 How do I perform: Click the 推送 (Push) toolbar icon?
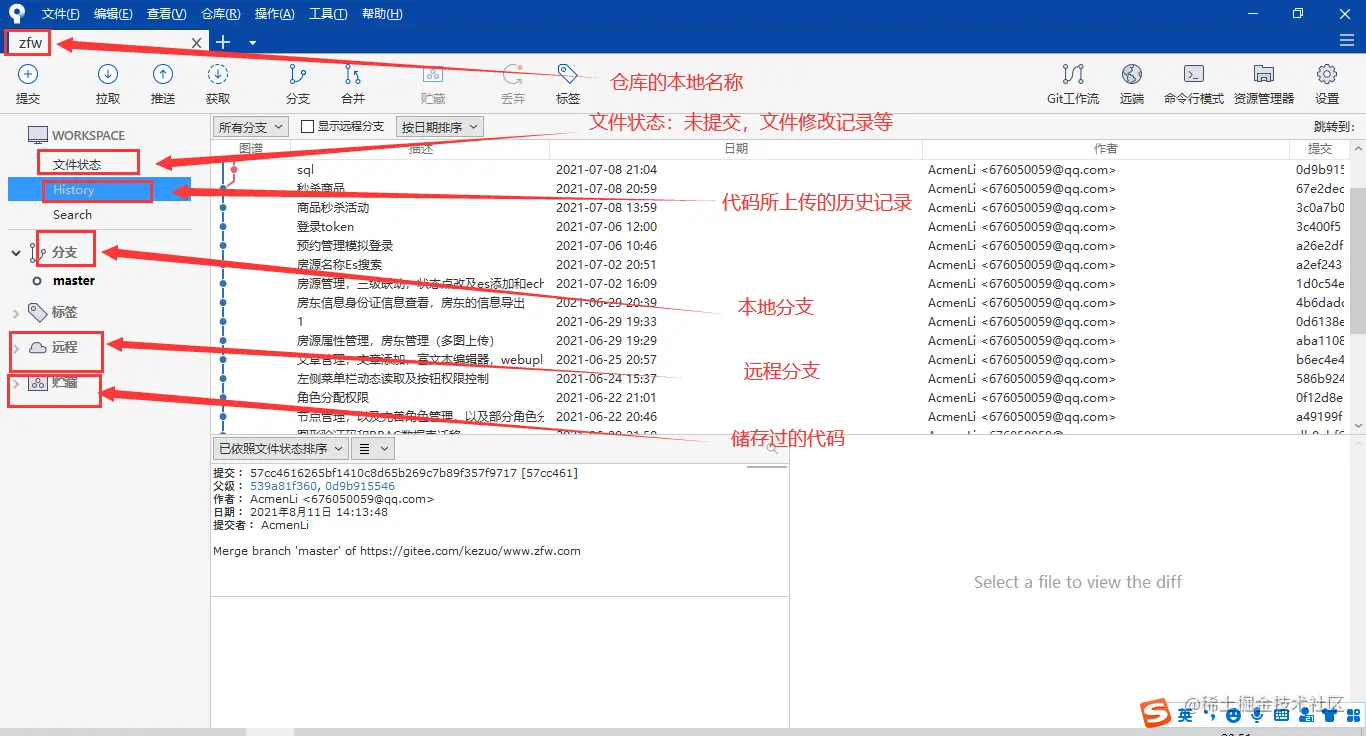pos(163,74)
